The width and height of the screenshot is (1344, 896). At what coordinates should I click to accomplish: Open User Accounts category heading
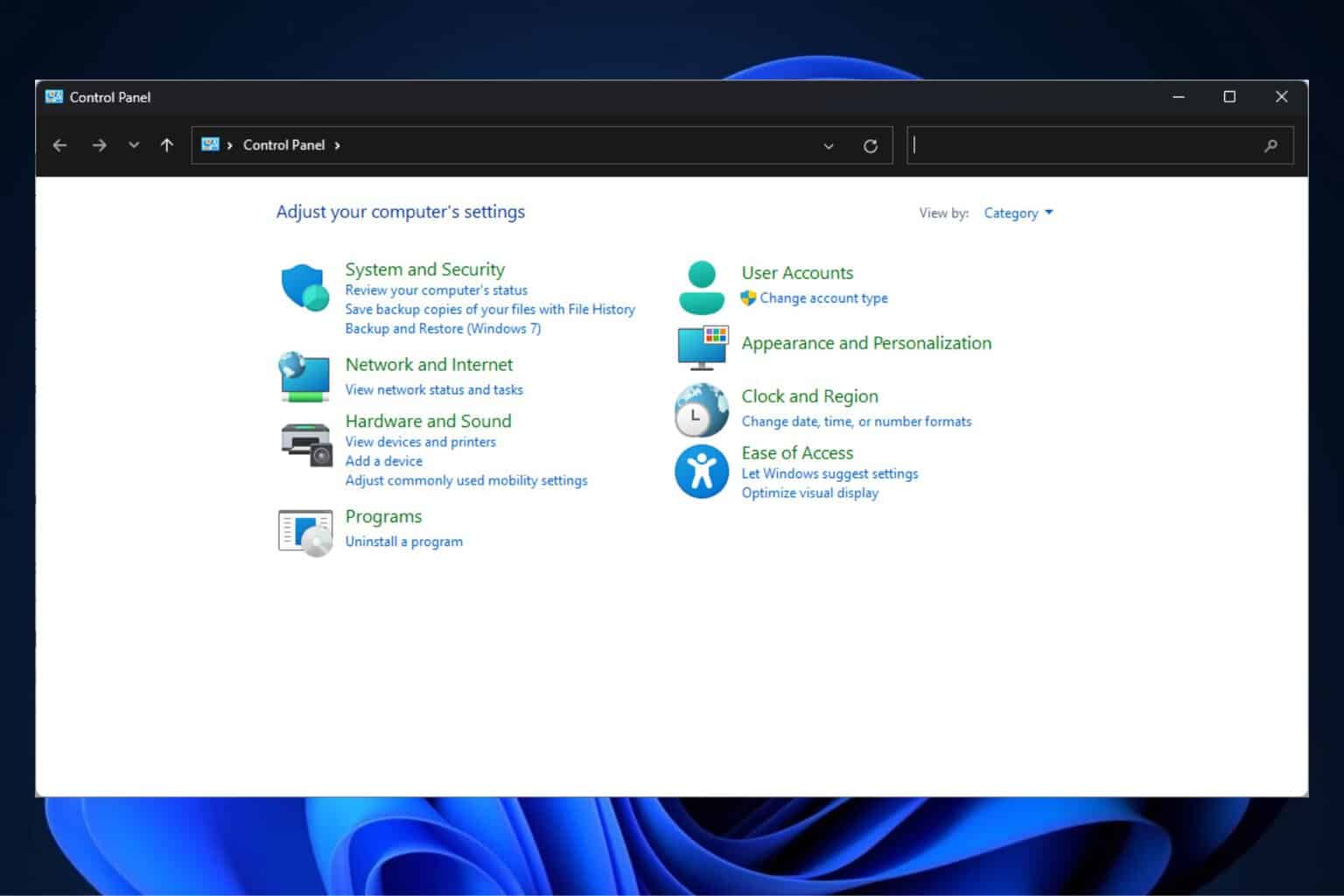tap(797, 273)
